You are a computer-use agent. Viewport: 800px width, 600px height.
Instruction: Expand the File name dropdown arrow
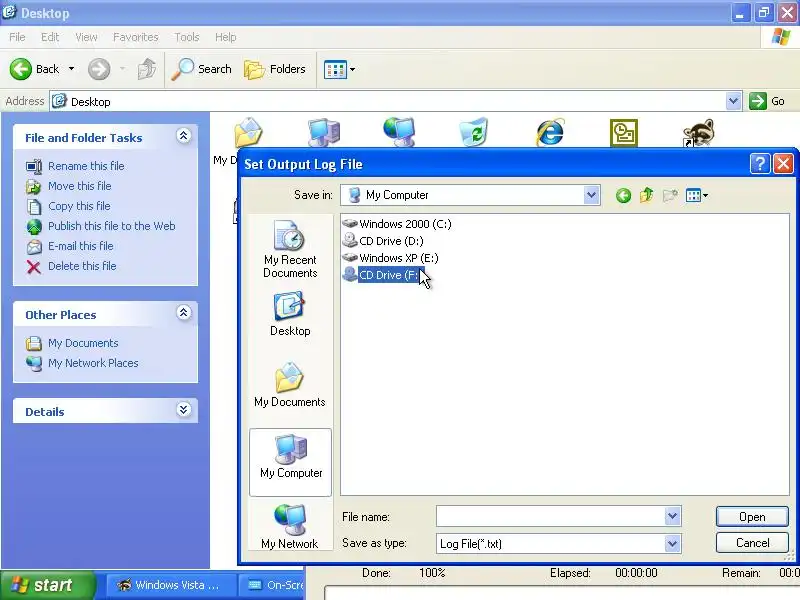[672, 516]
